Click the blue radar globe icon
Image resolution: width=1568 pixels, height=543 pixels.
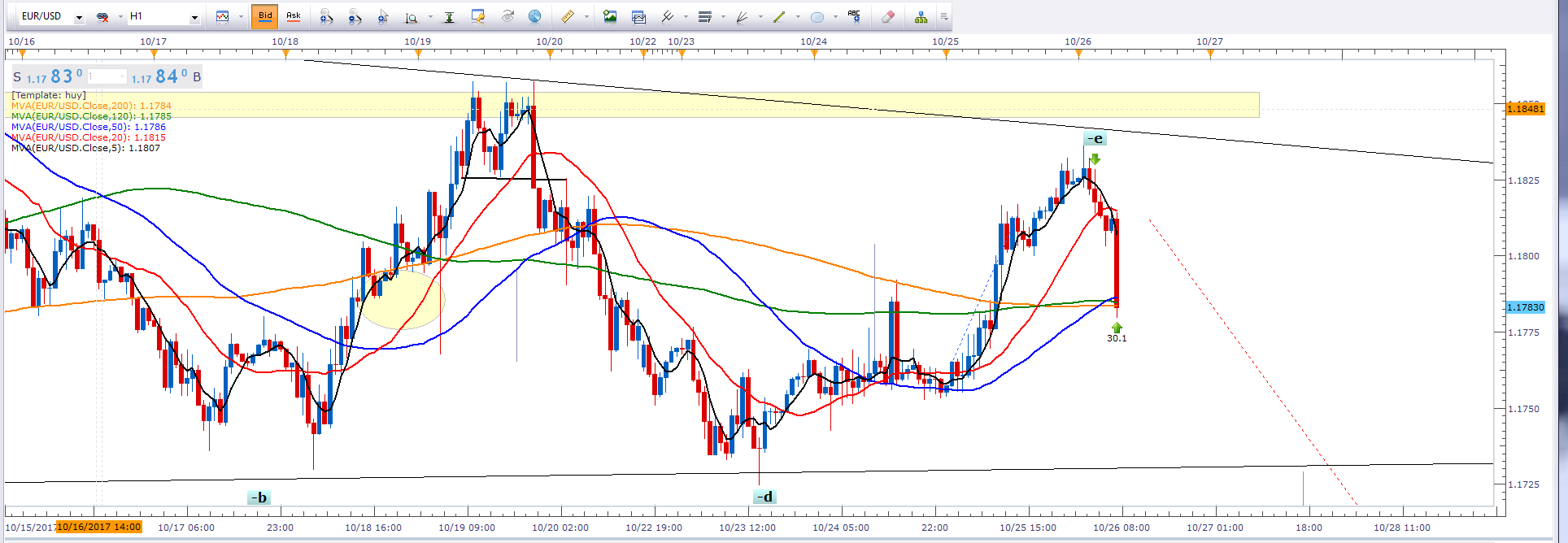click(534, 16)
